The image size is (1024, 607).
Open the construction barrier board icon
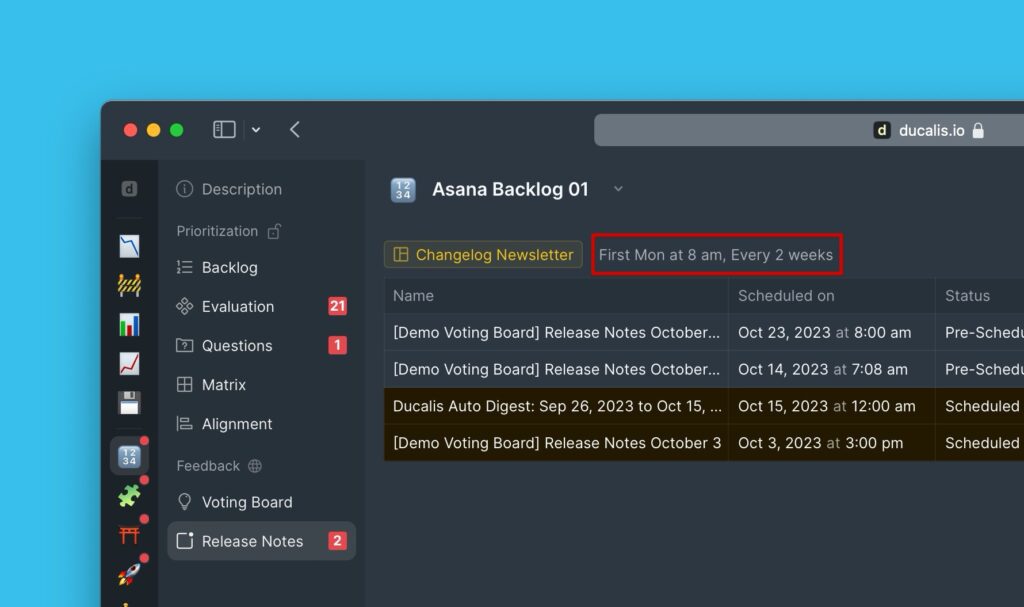pos(129,286)
